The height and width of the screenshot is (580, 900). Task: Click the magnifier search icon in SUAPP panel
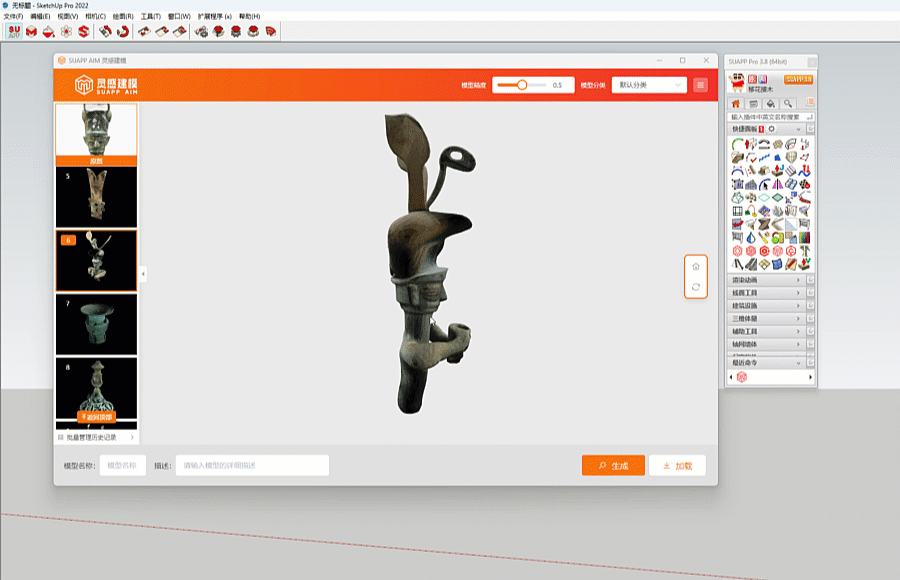point(788,103)
